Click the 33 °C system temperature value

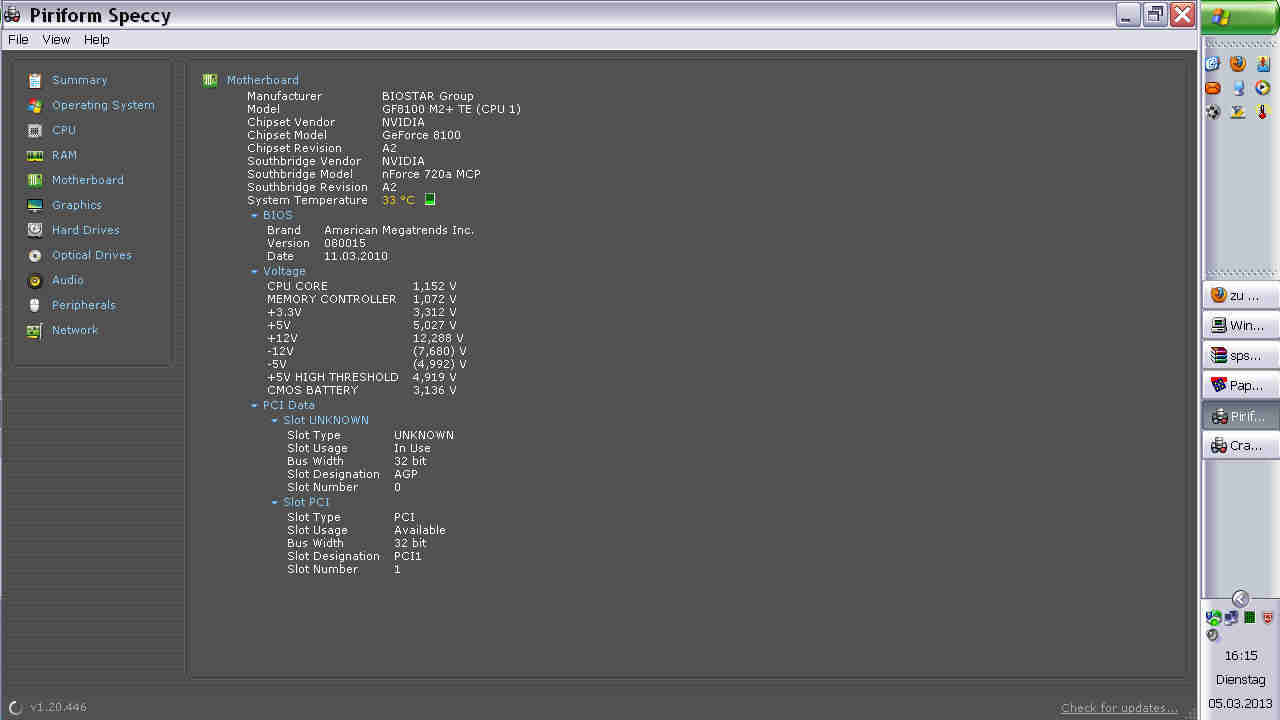[398, 200]
